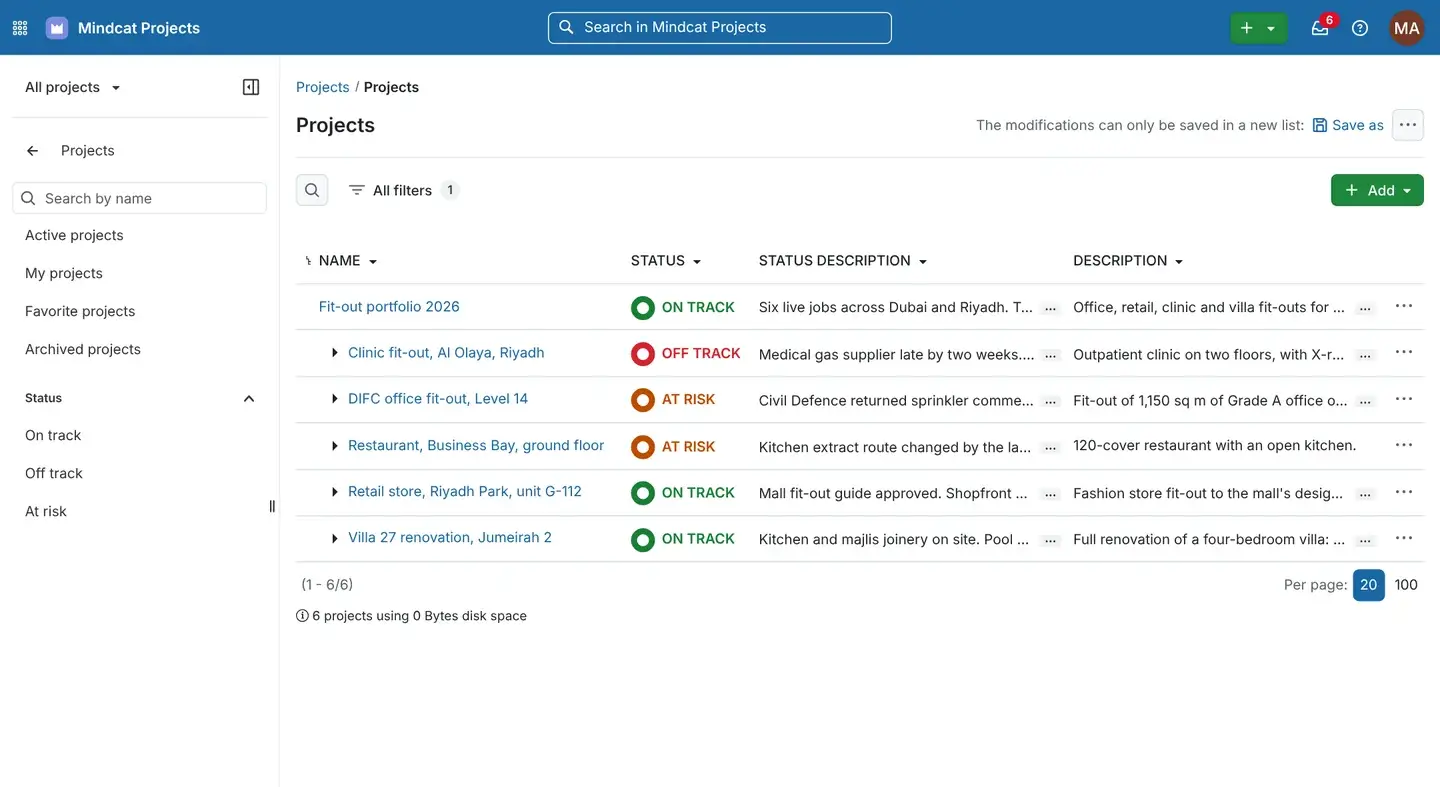Image resolution: width=1440 pixels, height=787 pixels.
Task: Open the STATUS column header menu
Action: click(666, 261)
